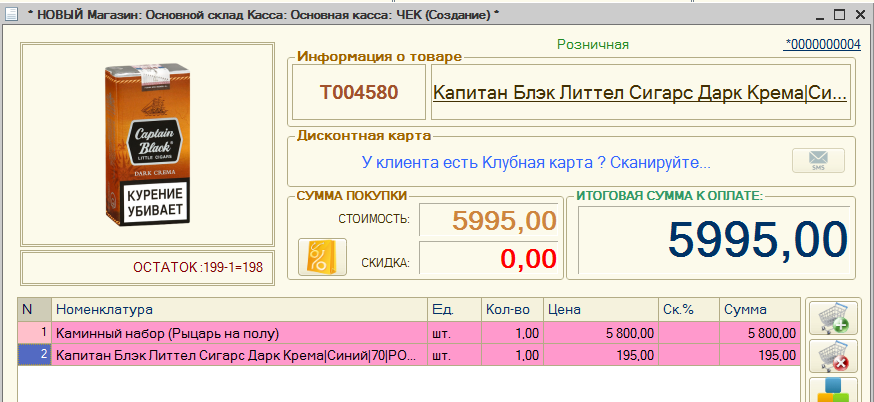Open receipt number *0000000004 link

(x=822, y=45)
